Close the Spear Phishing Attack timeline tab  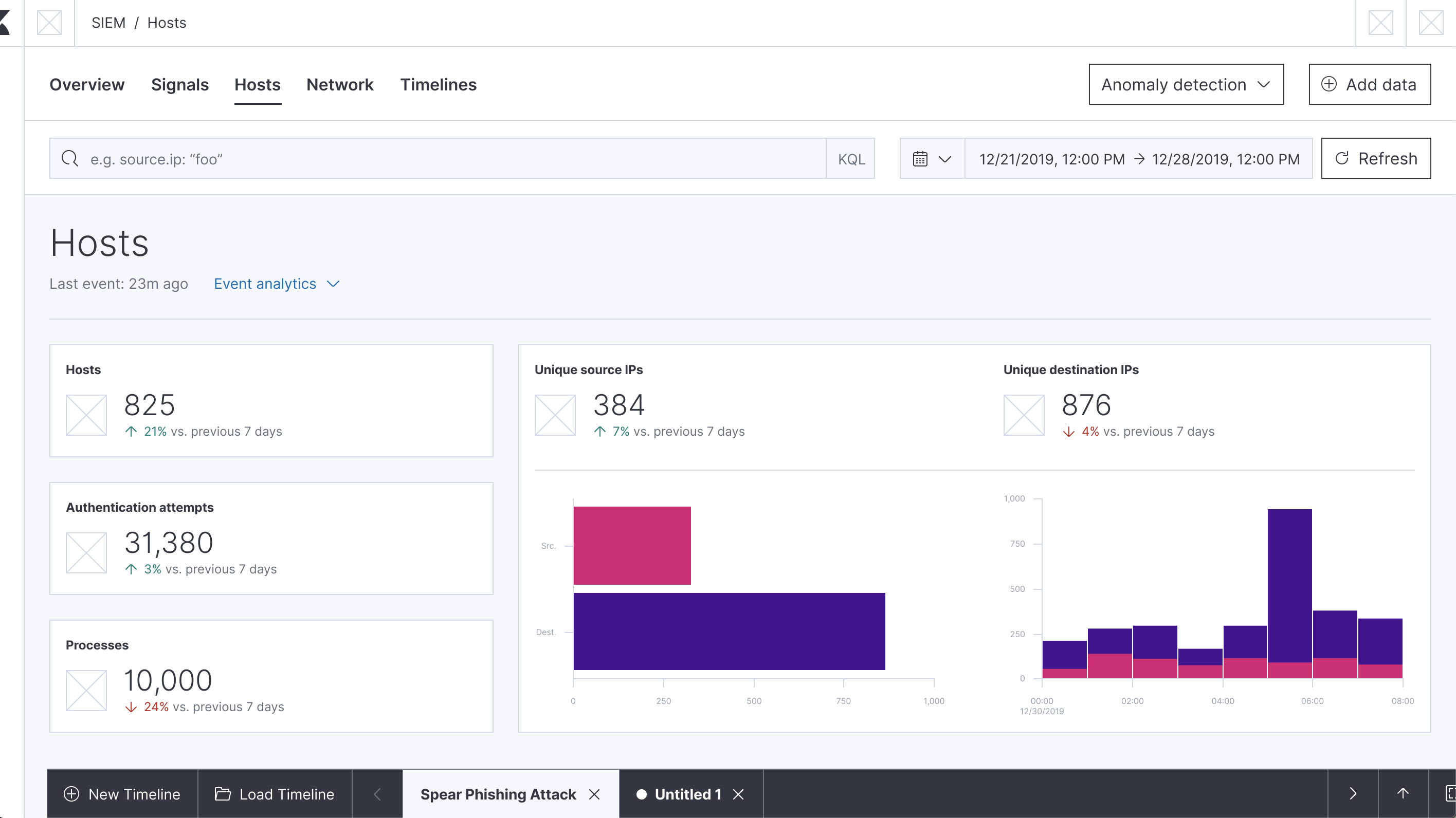[x=594, y=794]
